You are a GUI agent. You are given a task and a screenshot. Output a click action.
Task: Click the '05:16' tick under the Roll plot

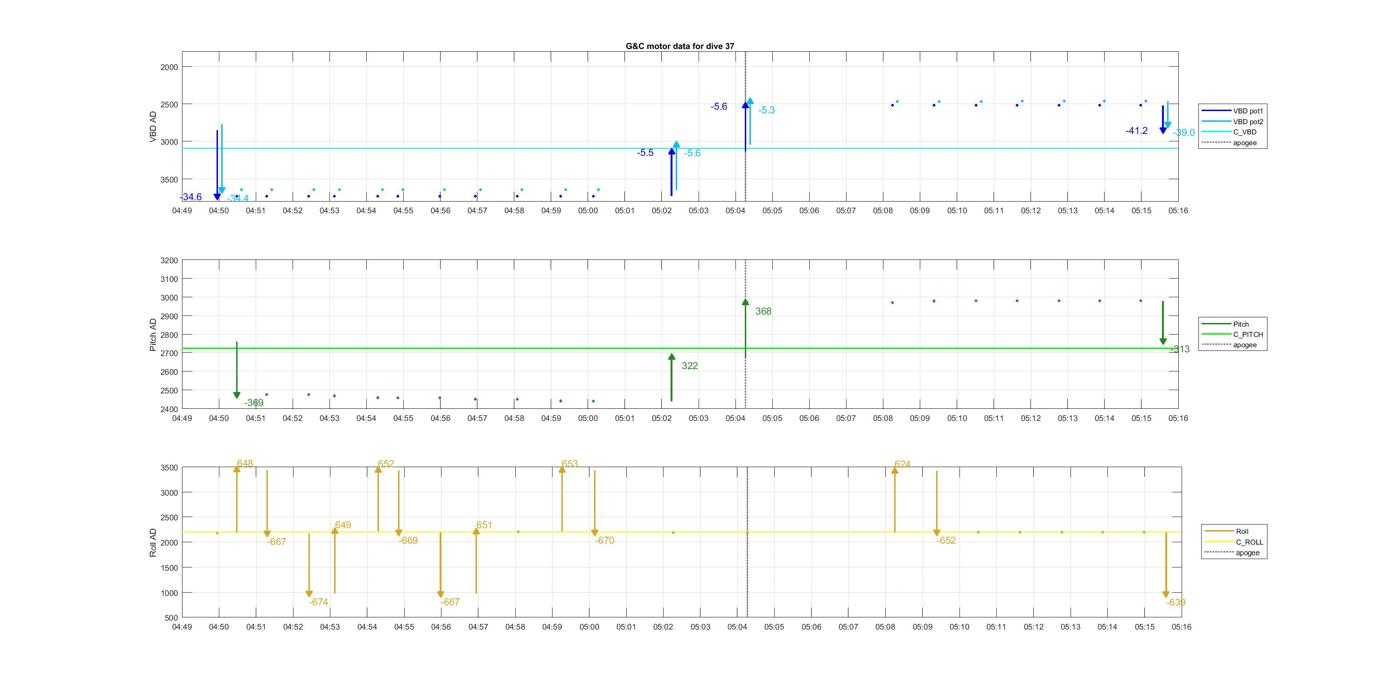1181,627
